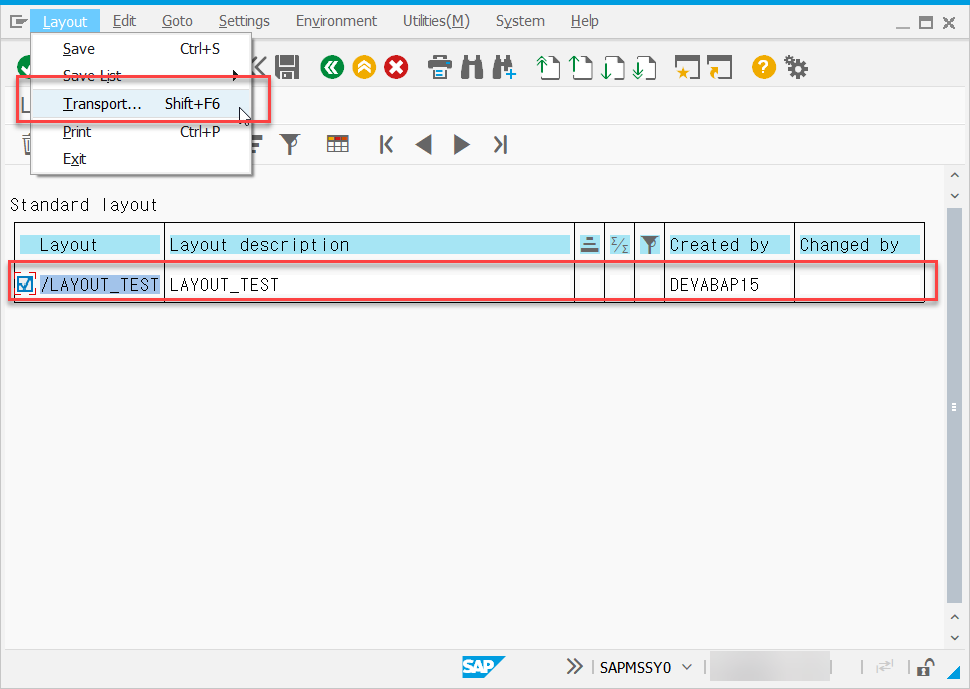Click the red Cancel X icon
The width and height of the screenshot is (970, 689).
[396, 67]
